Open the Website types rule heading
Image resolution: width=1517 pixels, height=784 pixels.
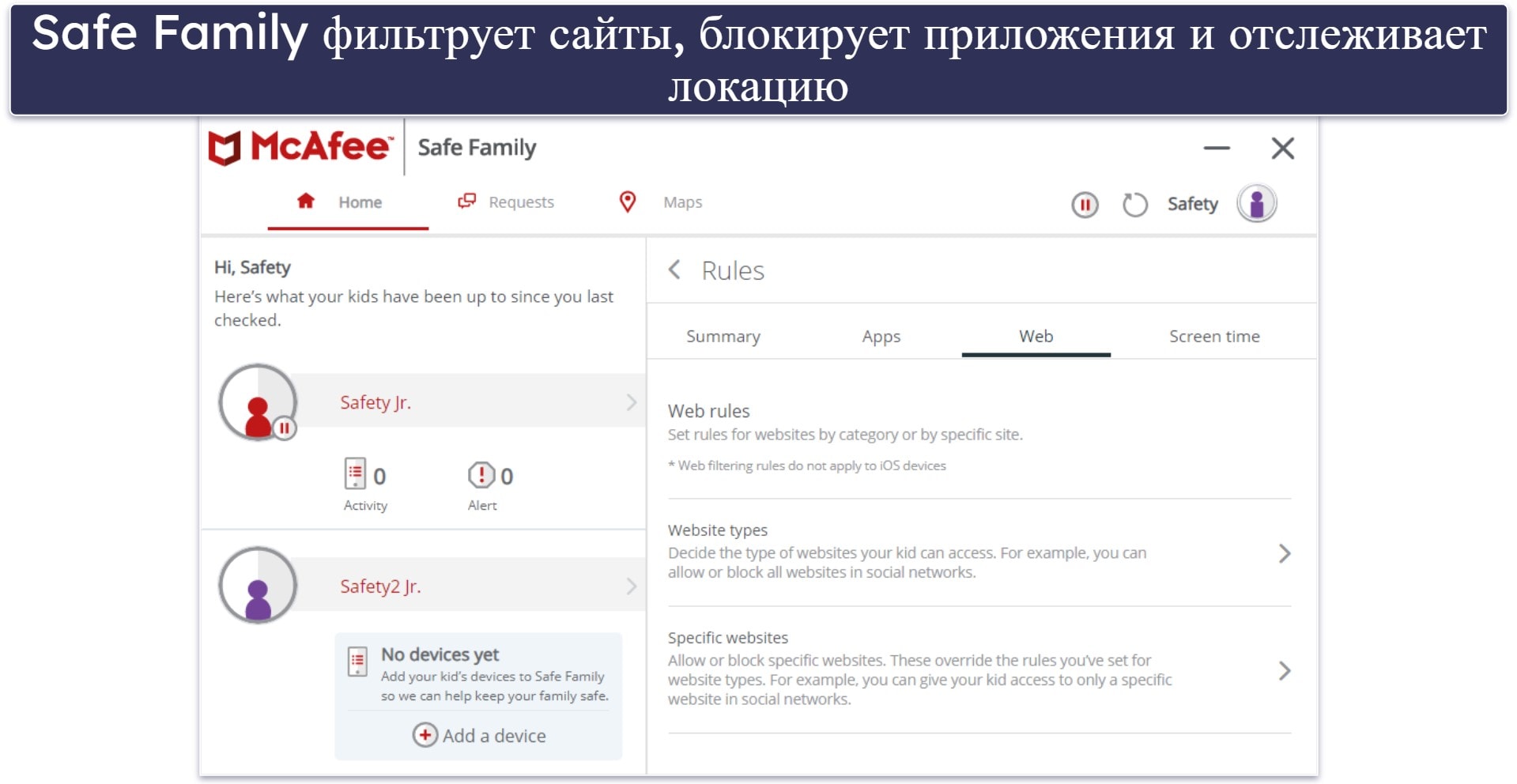[x=718, y=530]
